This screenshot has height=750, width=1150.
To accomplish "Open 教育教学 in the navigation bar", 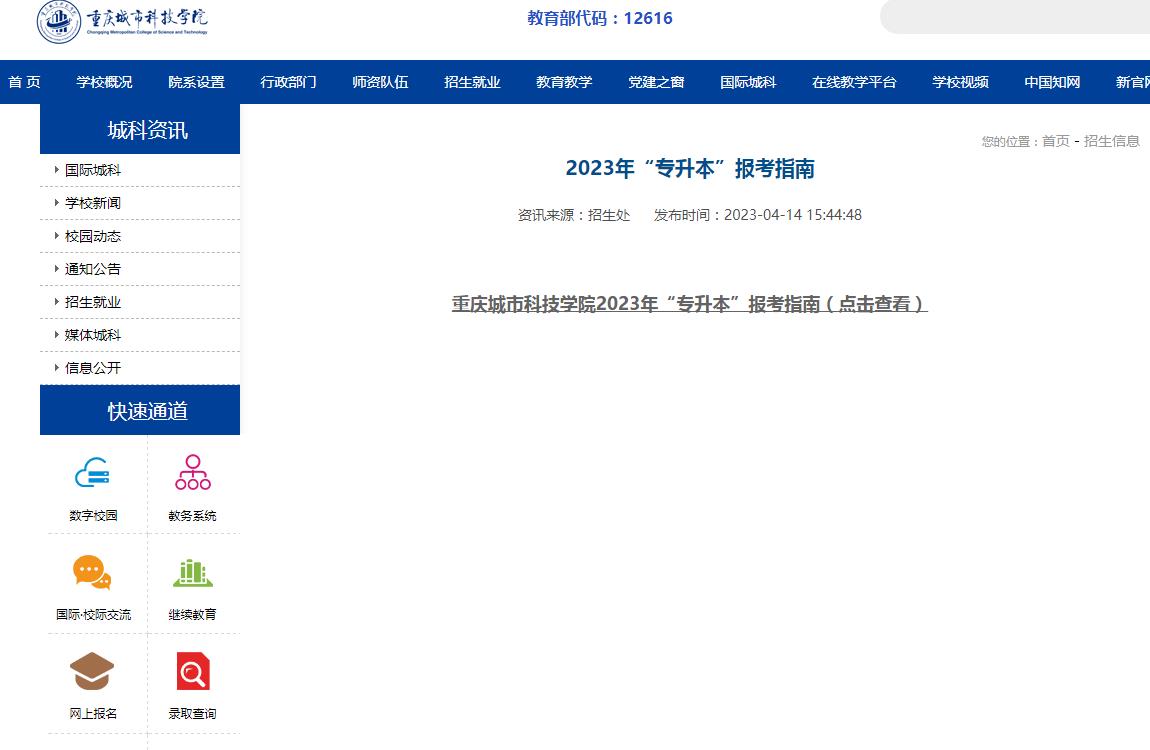I will (564, 82).
